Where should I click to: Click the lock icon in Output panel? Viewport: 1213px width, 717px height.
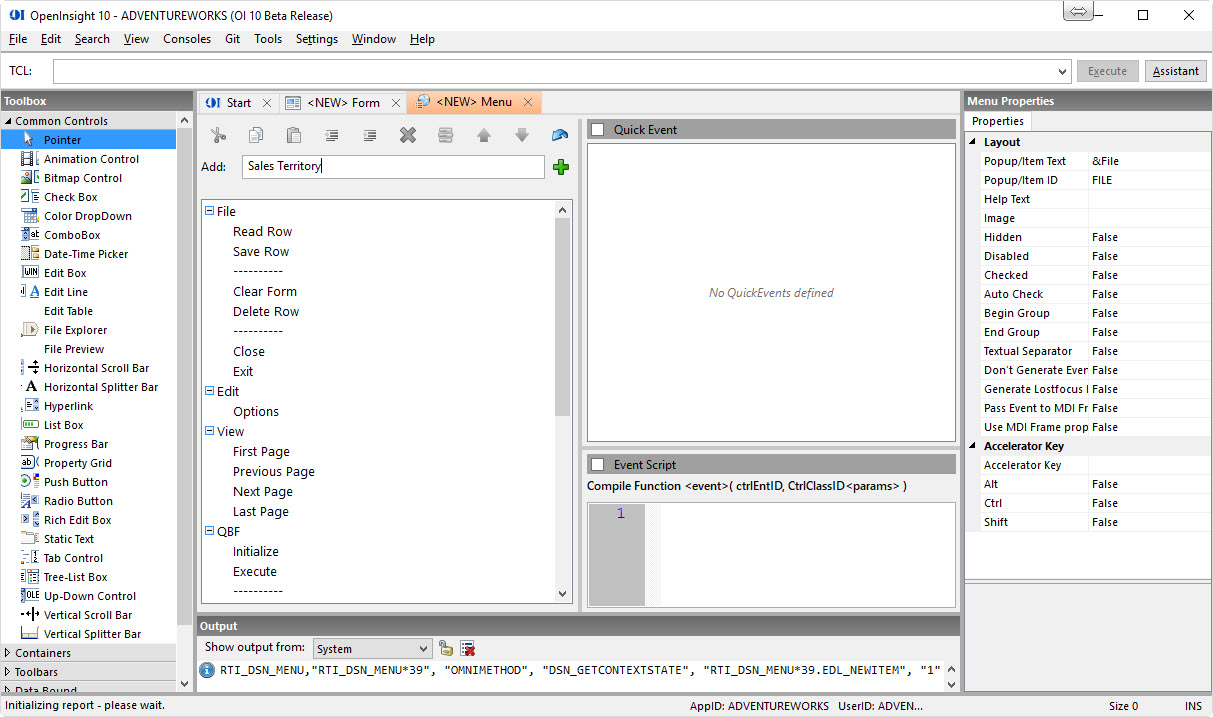click(446, 649)
